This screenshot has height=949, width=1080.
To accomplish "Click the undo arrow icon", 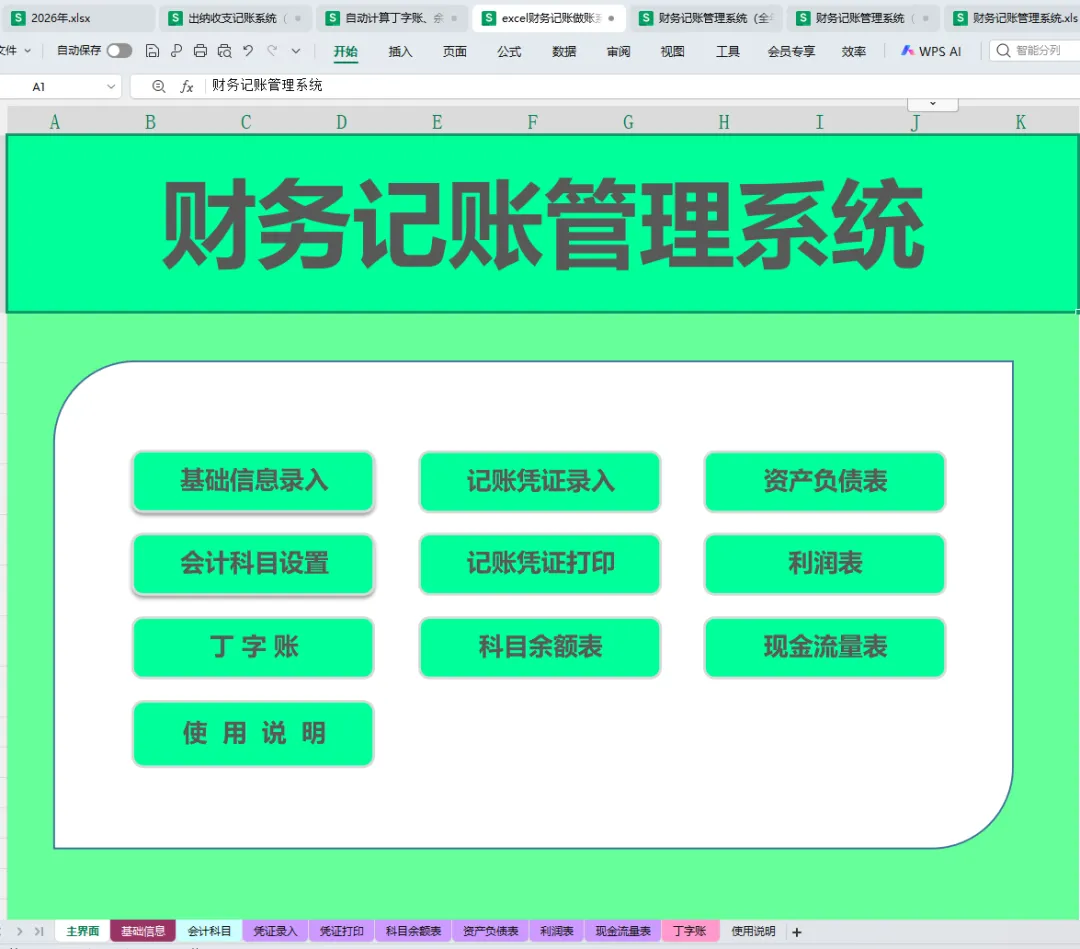I will (248, 51).
